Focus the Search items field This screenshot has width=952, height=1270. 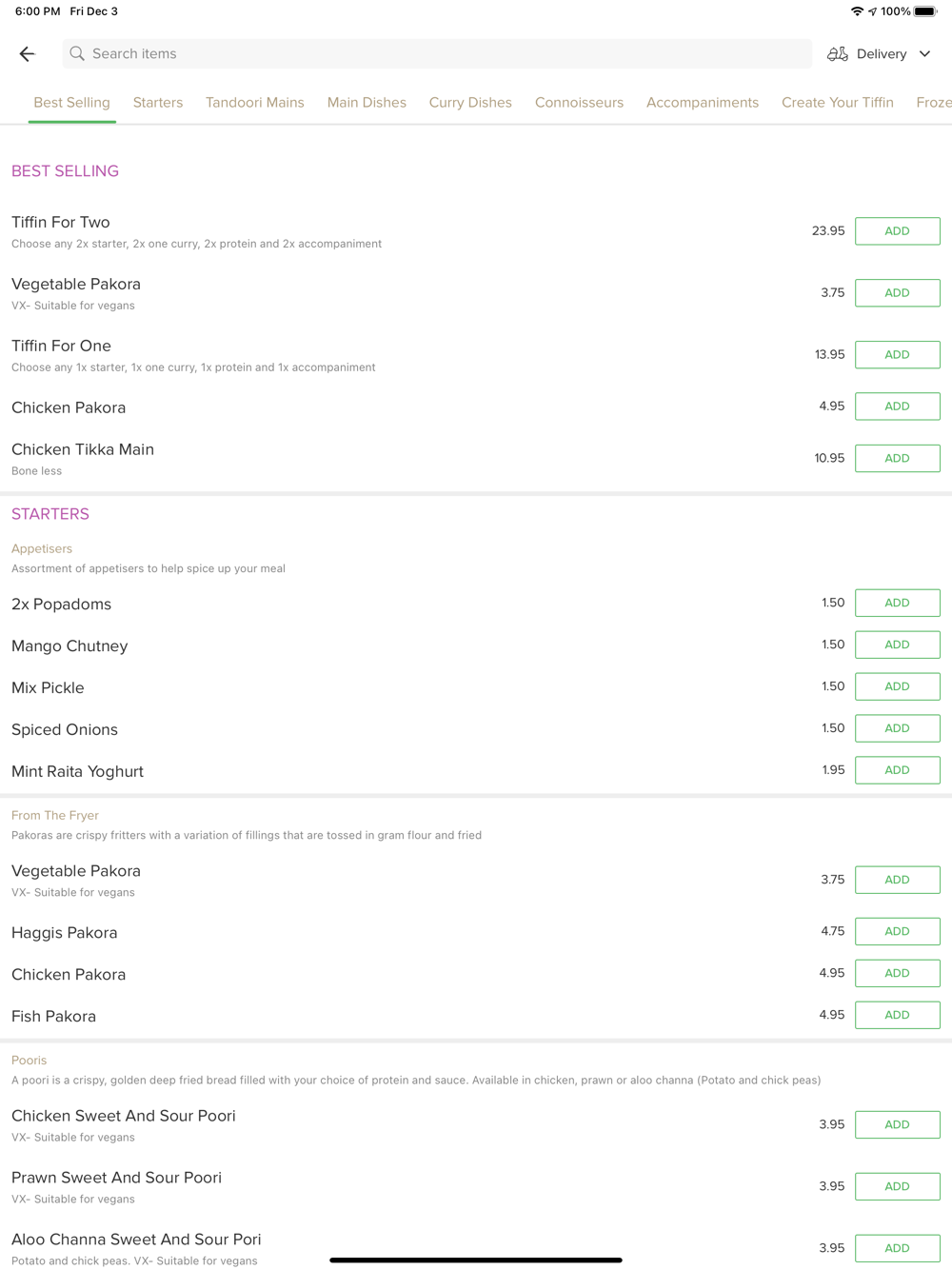[x=437, y=54]
